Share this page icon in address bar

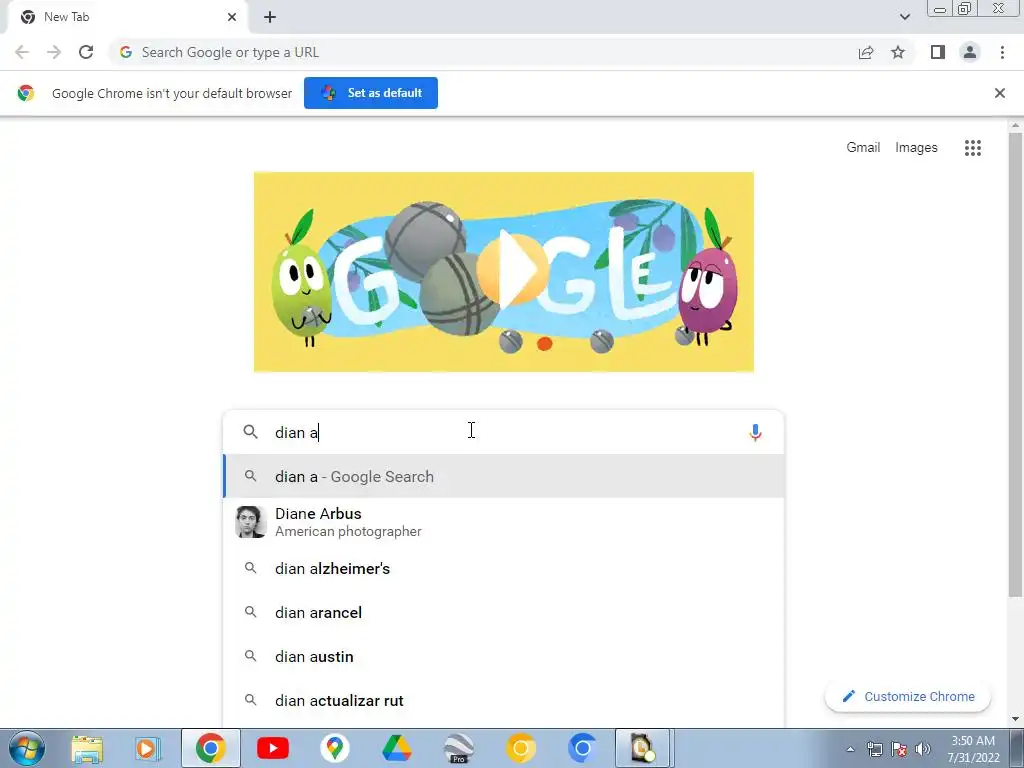(866, 52)
